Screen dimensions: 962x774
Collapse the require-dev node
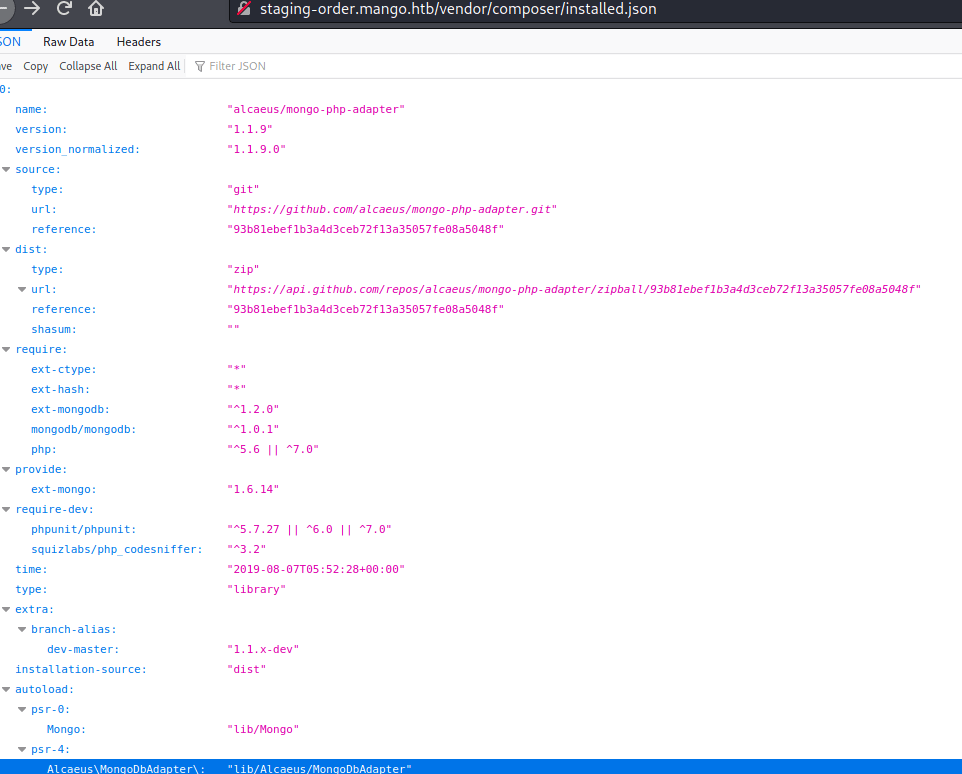(x=7, y=509)
